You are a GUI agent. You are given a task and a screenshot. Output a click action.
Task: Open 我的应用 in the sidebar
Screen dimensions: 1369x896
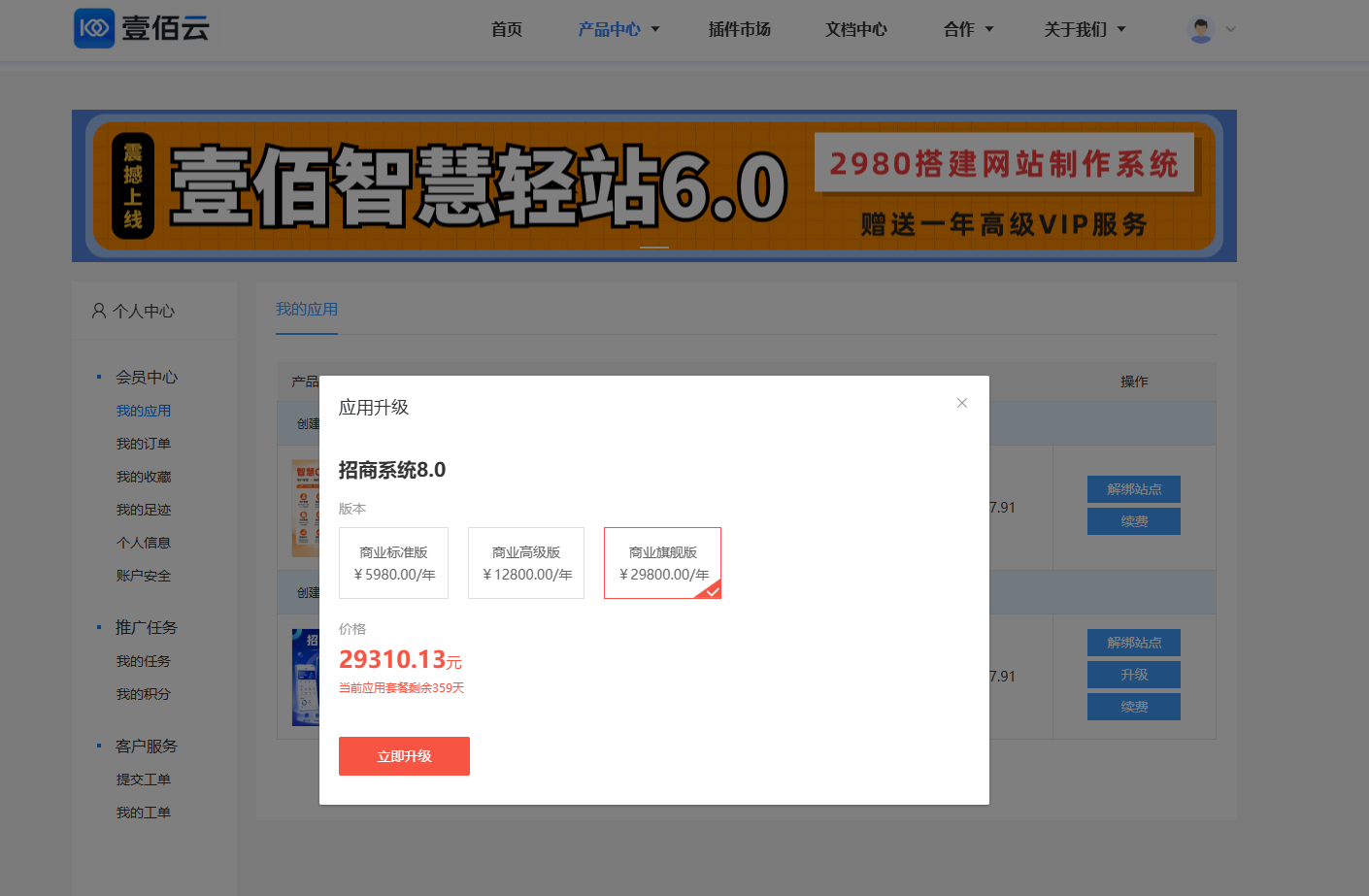click(x=144, y=411)
